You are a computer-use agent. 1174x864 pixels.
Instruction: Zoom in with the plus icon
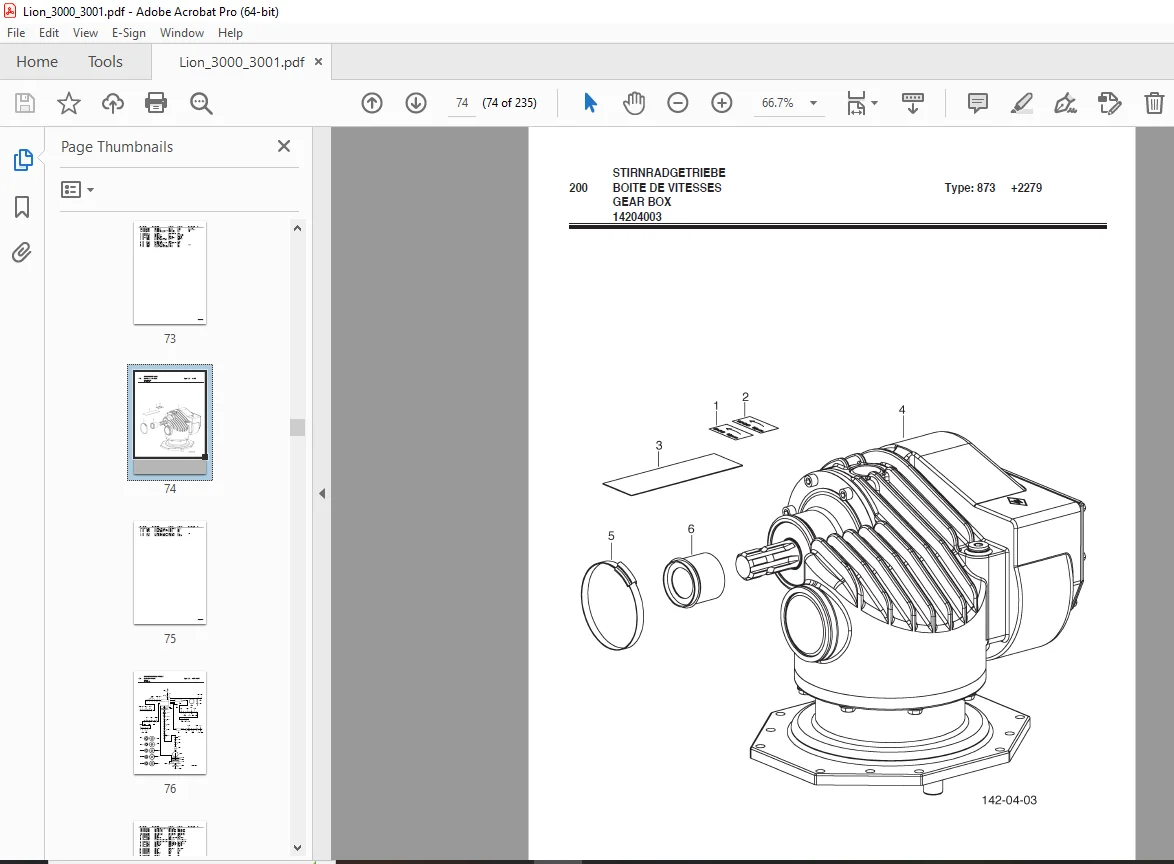(722, 103)
